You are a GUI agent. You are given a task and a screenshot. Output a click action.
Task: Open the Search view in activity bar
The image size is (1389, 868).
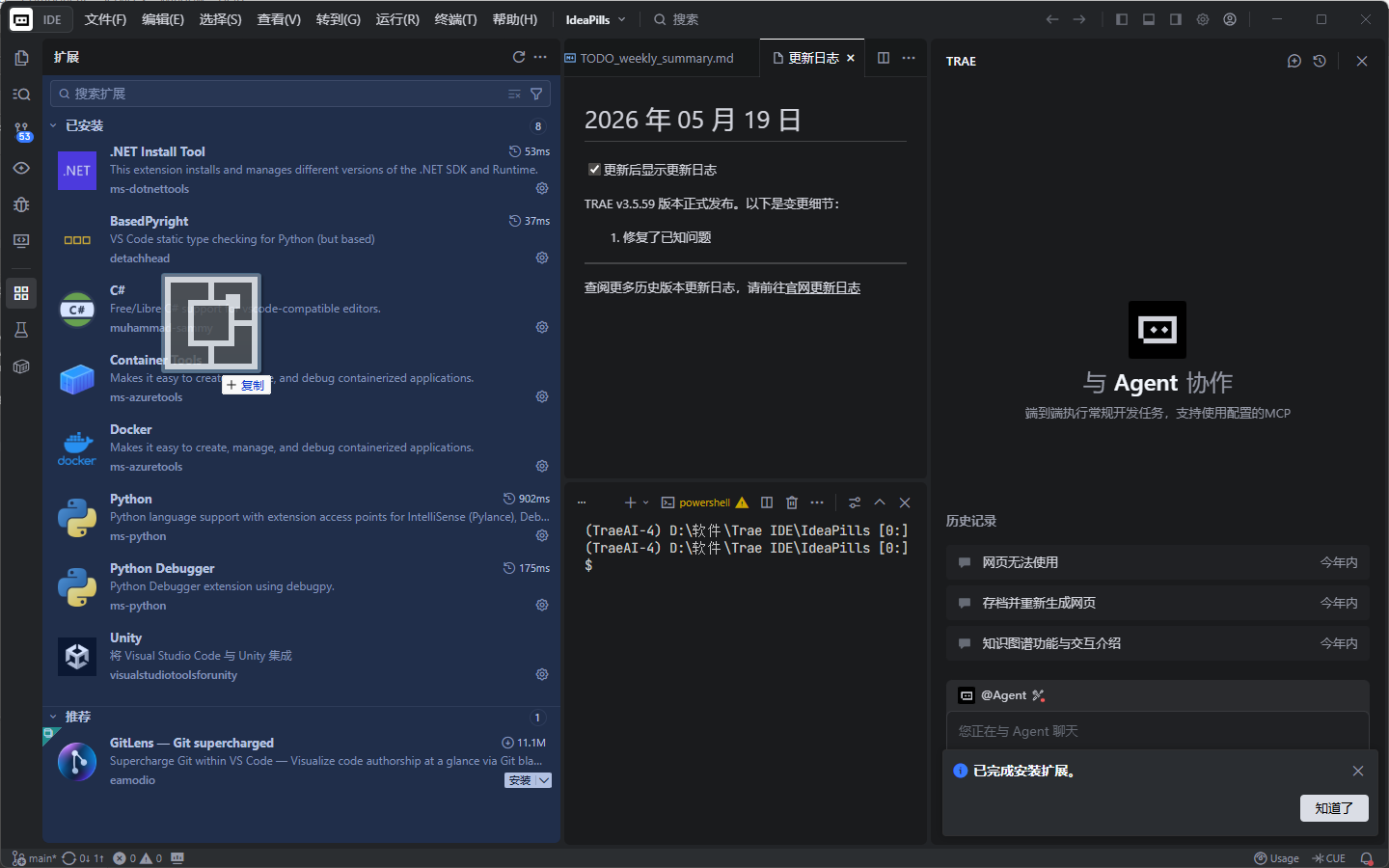21,95
